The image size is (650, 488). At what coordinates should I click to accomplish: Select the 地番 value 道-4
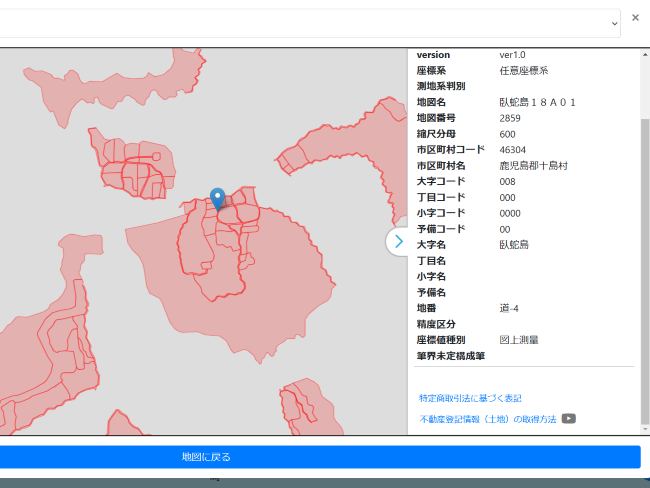509,308
